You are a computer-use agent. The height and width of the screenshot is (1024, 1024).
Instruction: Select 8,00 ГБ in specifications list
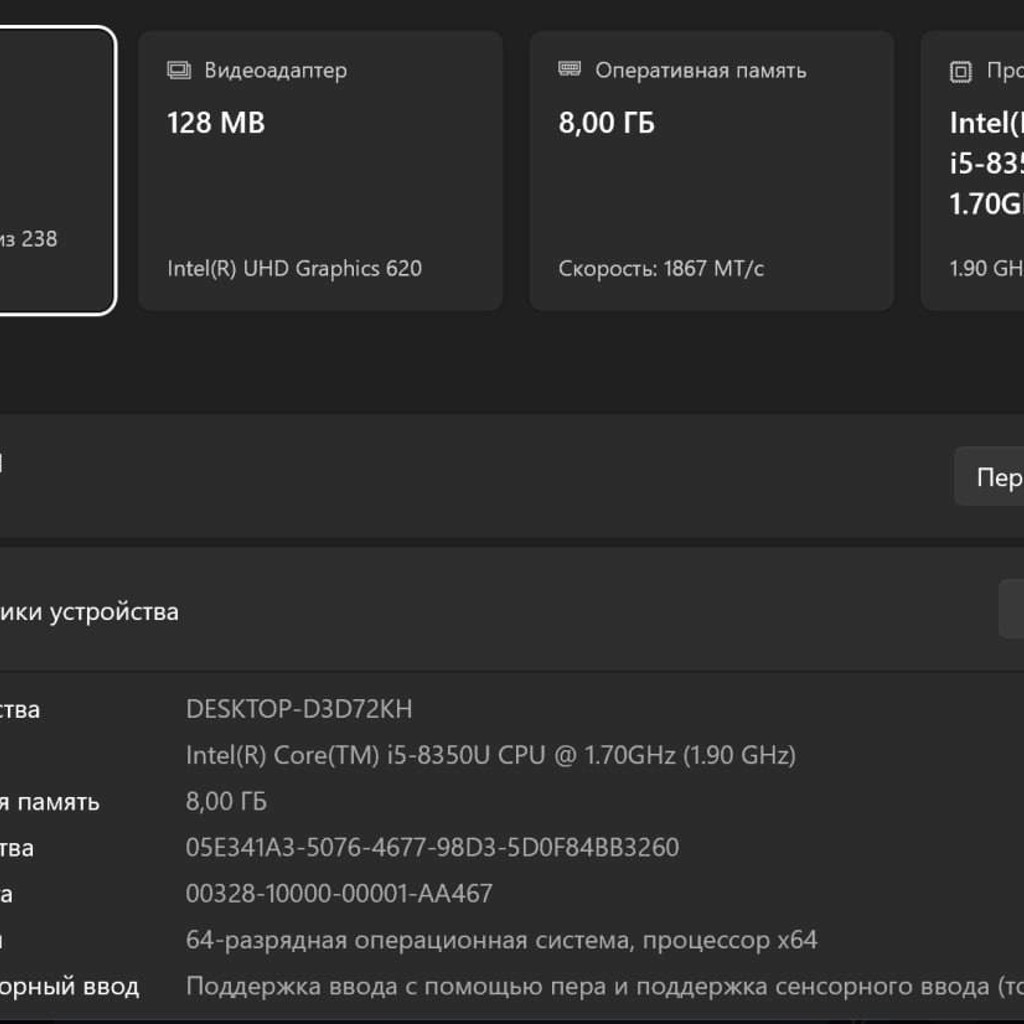226,801
